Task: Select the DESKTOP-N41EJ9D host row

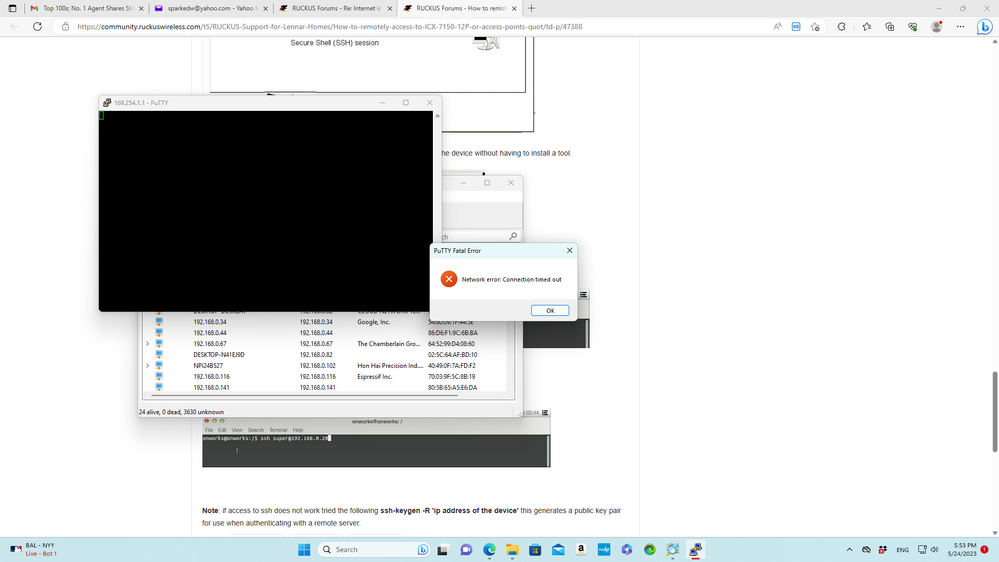Action: tap(219, 355)
